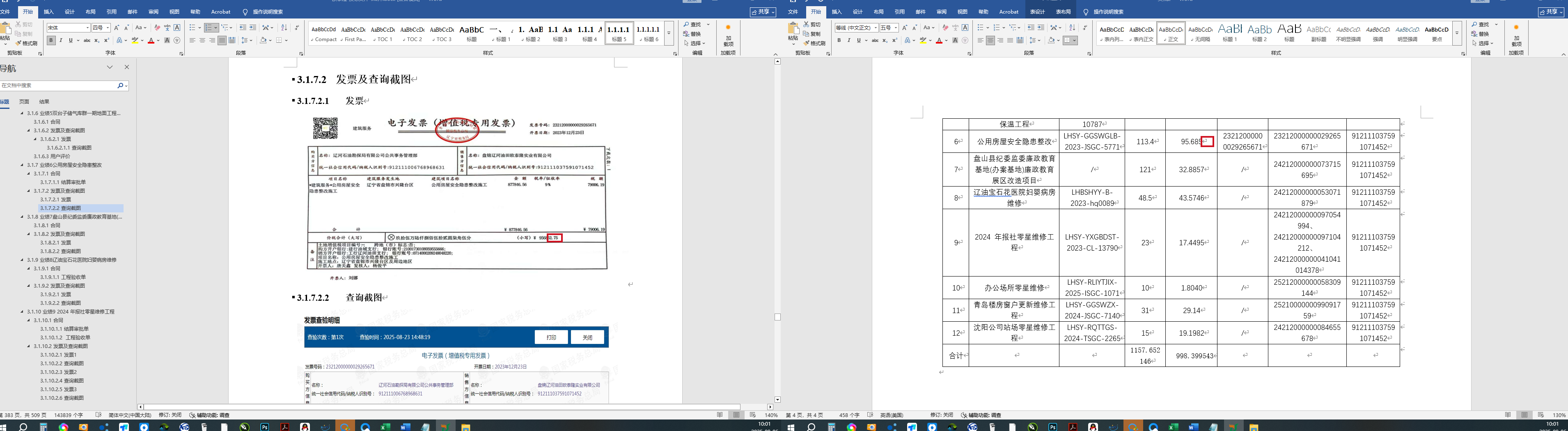This screenshot has width=1568, height=431.
Task: Toggle Underline in the left Word window
Action: 71,40
